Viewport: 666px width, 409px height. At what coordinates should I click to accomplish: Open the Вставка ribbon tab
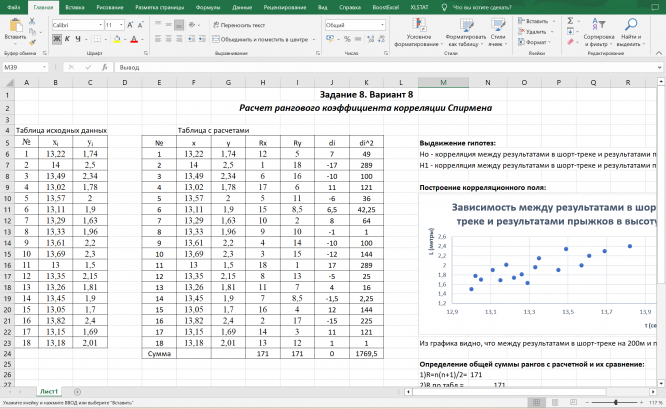(x=75, y=6)
